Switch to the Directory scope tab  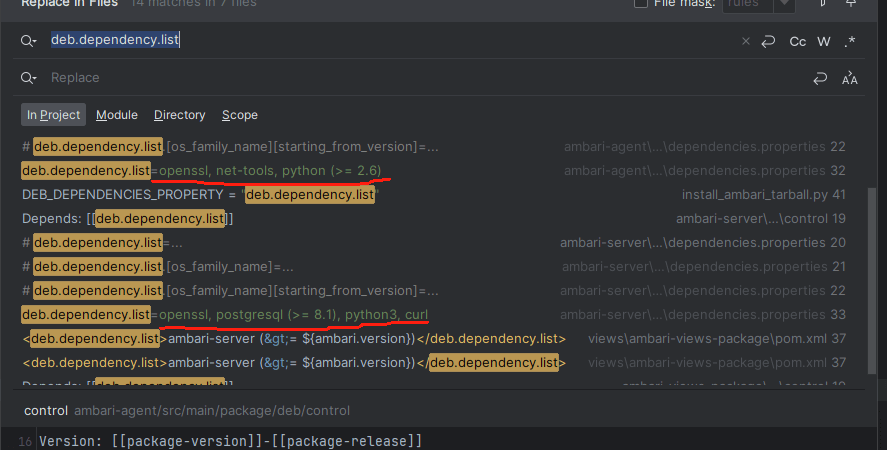point(179,115)
